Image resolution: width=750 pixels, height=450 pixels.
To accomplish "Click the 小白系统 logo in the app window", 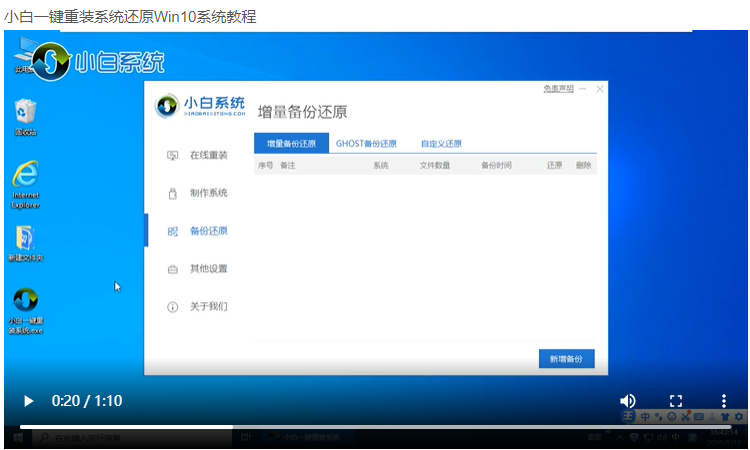I will [200, 106].
